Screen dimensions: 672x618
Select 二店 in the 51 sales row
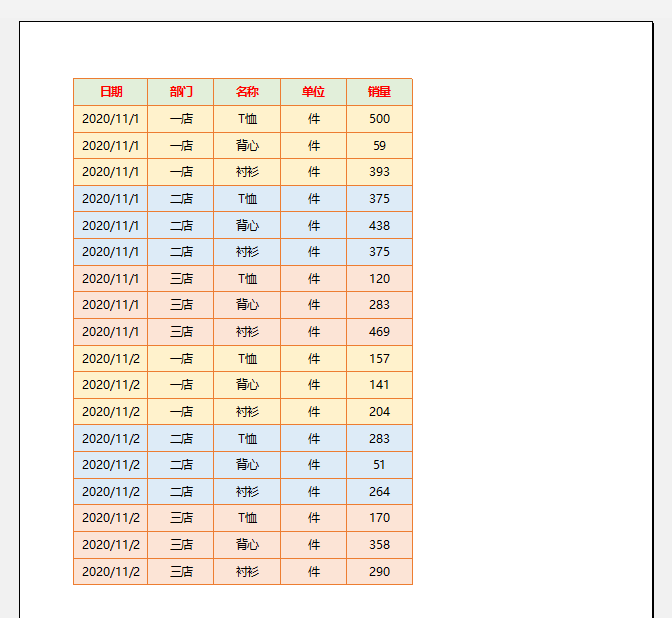tap(180, 465)
